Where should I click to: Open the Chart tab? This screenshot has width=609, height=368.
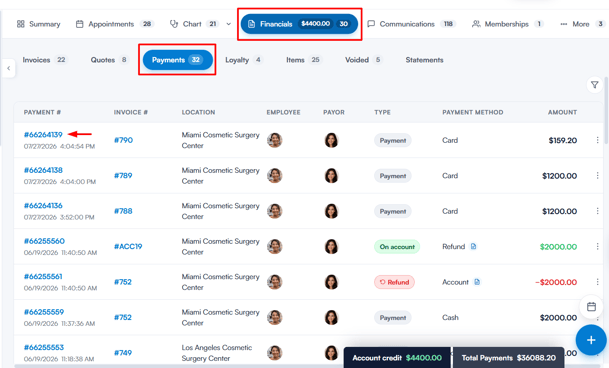click(x=194, y=24)
